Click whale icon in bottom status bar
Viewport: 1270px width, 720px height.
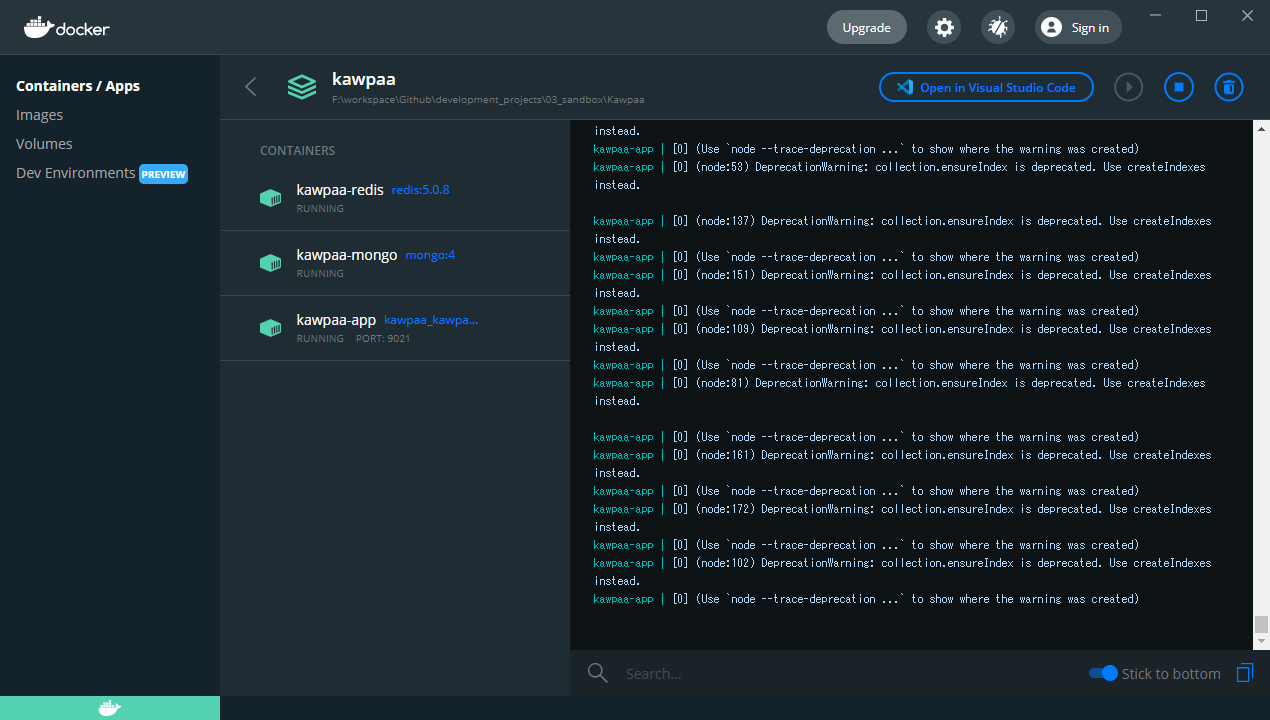coord(110,708)
